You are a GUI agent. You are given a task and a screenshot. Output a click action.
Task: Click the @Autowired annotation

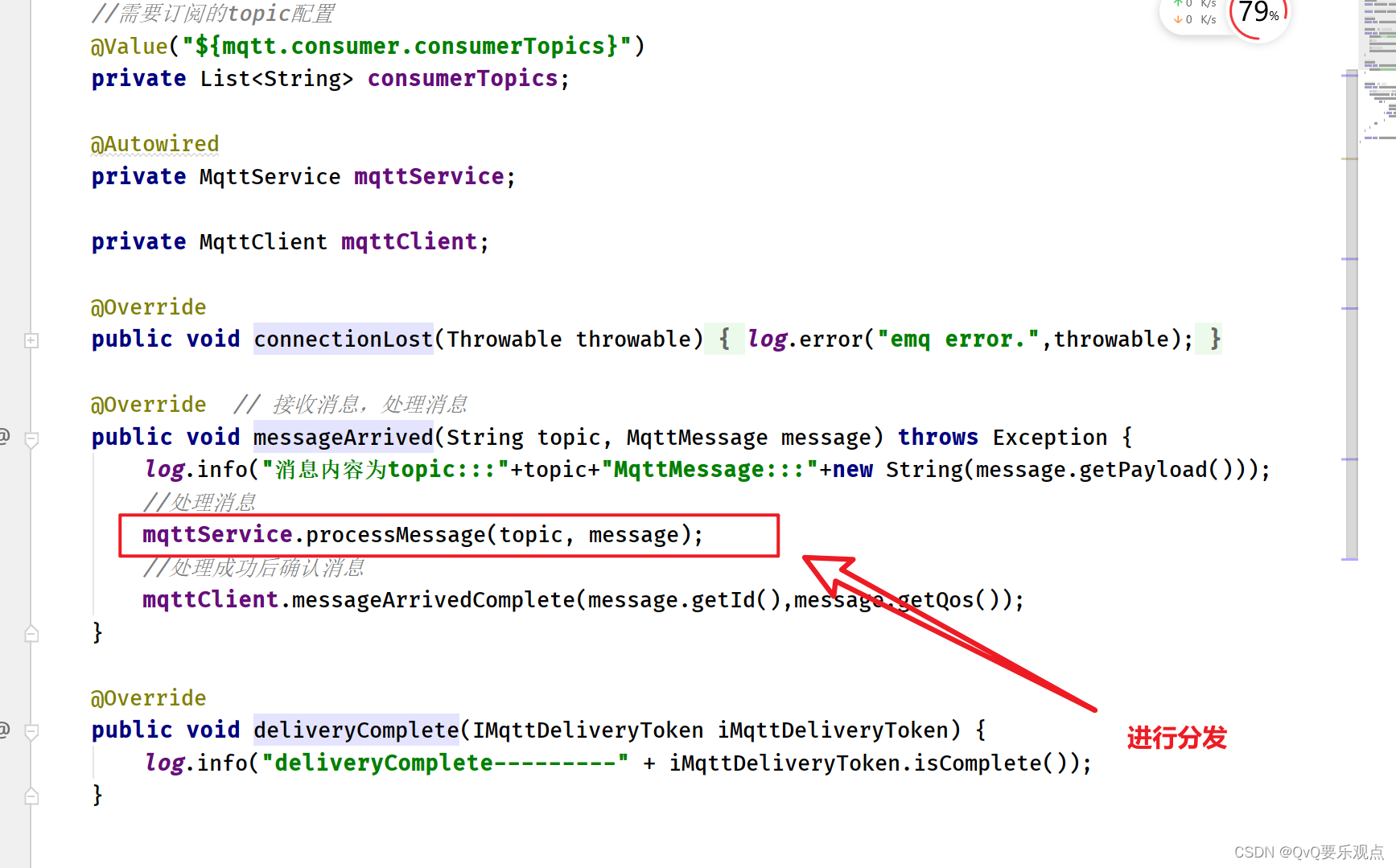click(x=154, y=144)
